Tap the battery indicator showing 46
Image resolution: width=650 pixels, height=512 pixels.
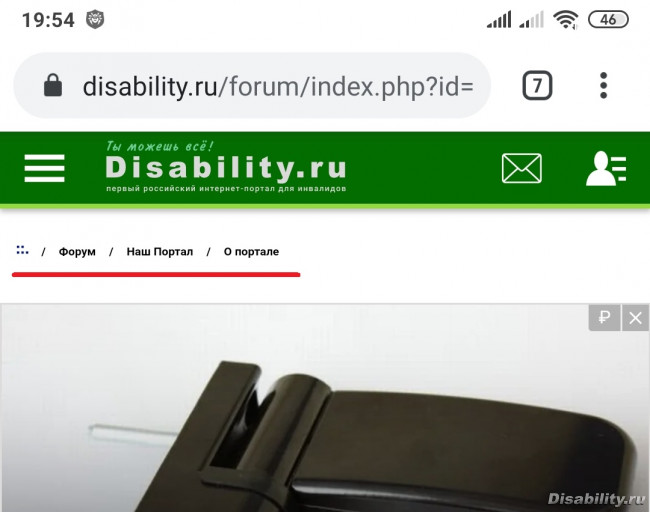click(x=608, y=19)
